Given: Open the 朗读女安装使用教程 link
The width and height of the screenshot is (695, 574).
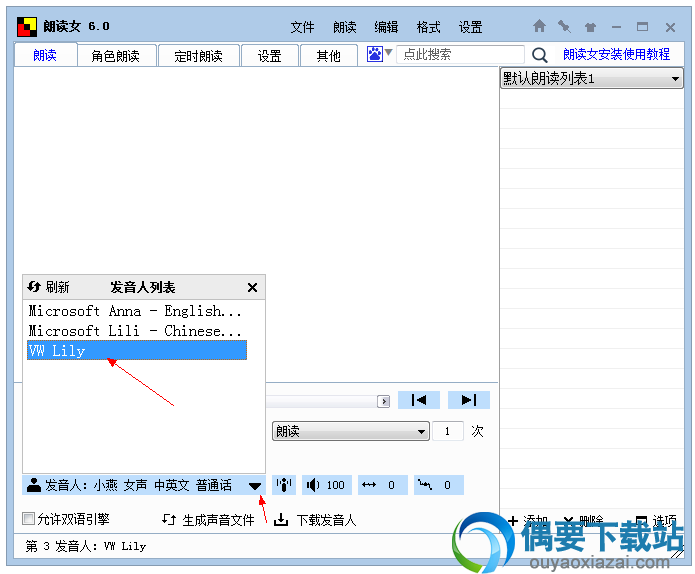Looking at the screenshot, I should click(x=616, y=54).
